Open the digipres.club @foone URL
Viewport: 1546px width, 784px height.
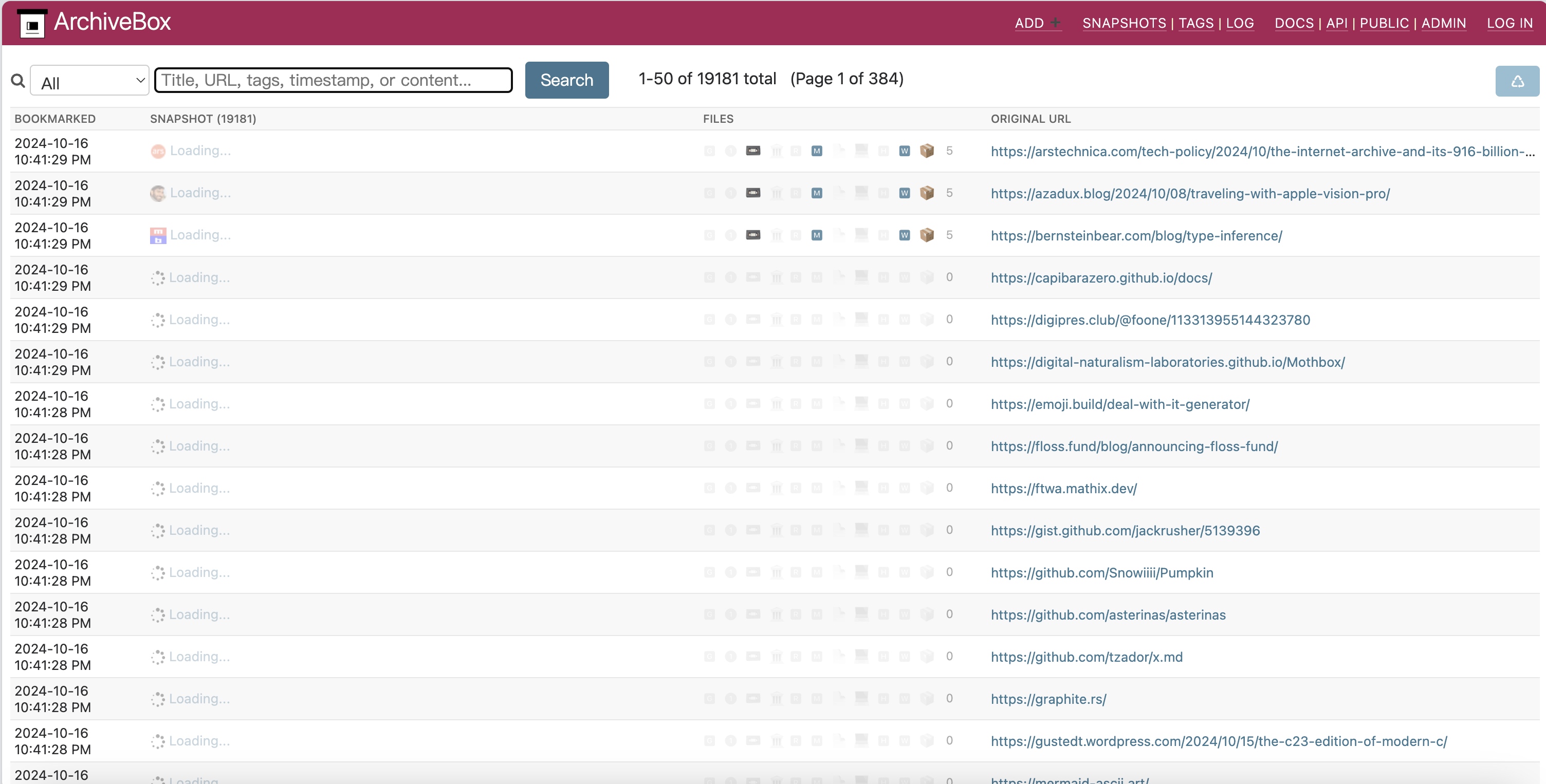click(x=1150, y=319)
